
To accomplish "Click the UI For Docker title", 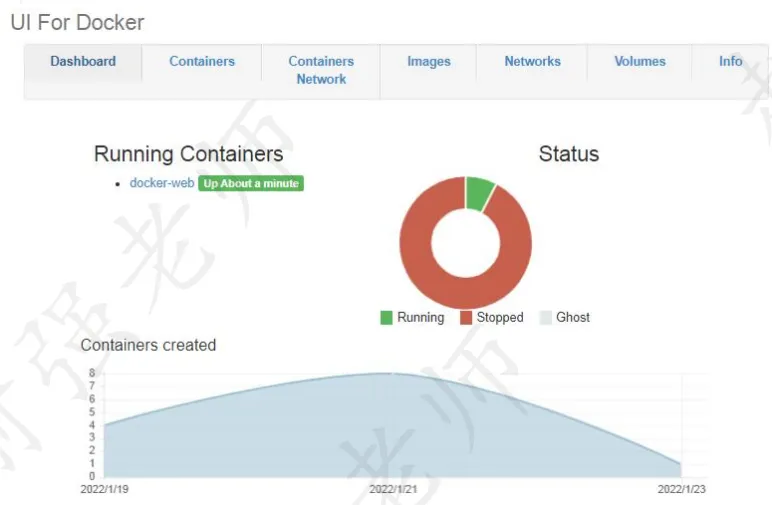I will click(77, 22).
